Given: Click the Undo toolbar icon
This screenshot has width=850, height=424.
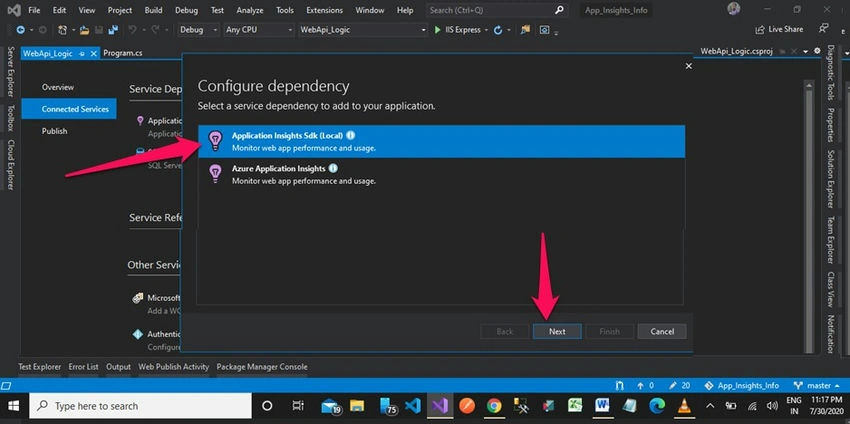Looking at the screenshot, I should pos(132,30).
